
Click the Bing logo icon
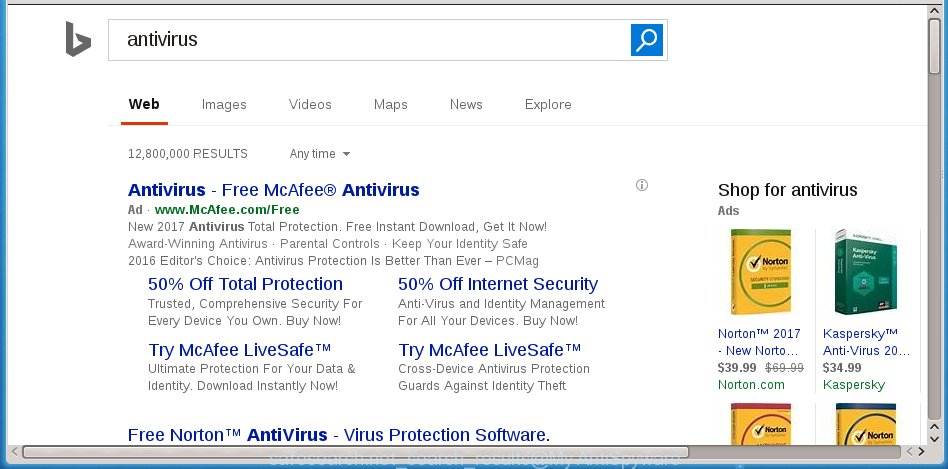click(x=78, y=39)
